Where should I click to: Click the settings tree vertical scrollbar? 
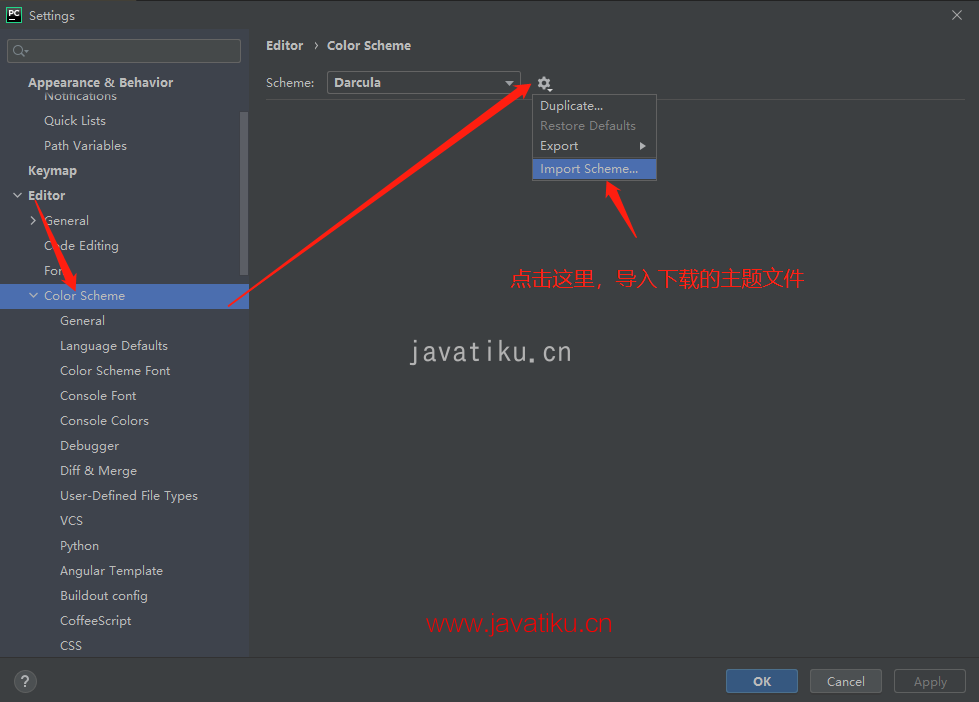click(244, 190)
